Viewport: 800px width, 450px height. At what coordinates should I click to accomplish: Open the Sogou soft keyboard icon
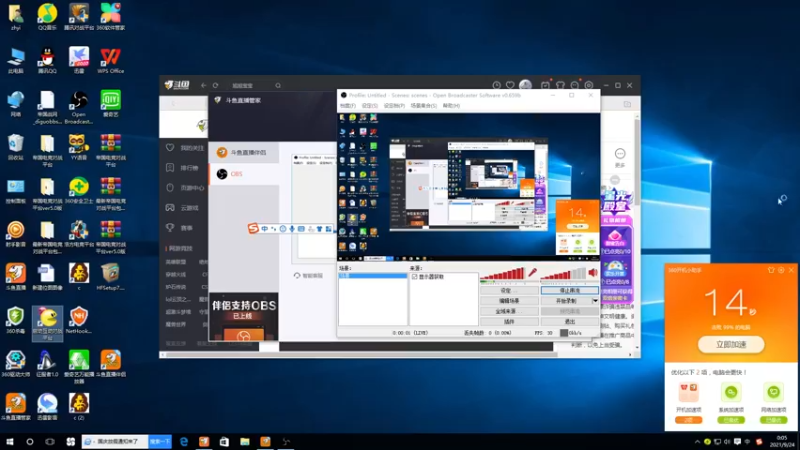point(301,229)
